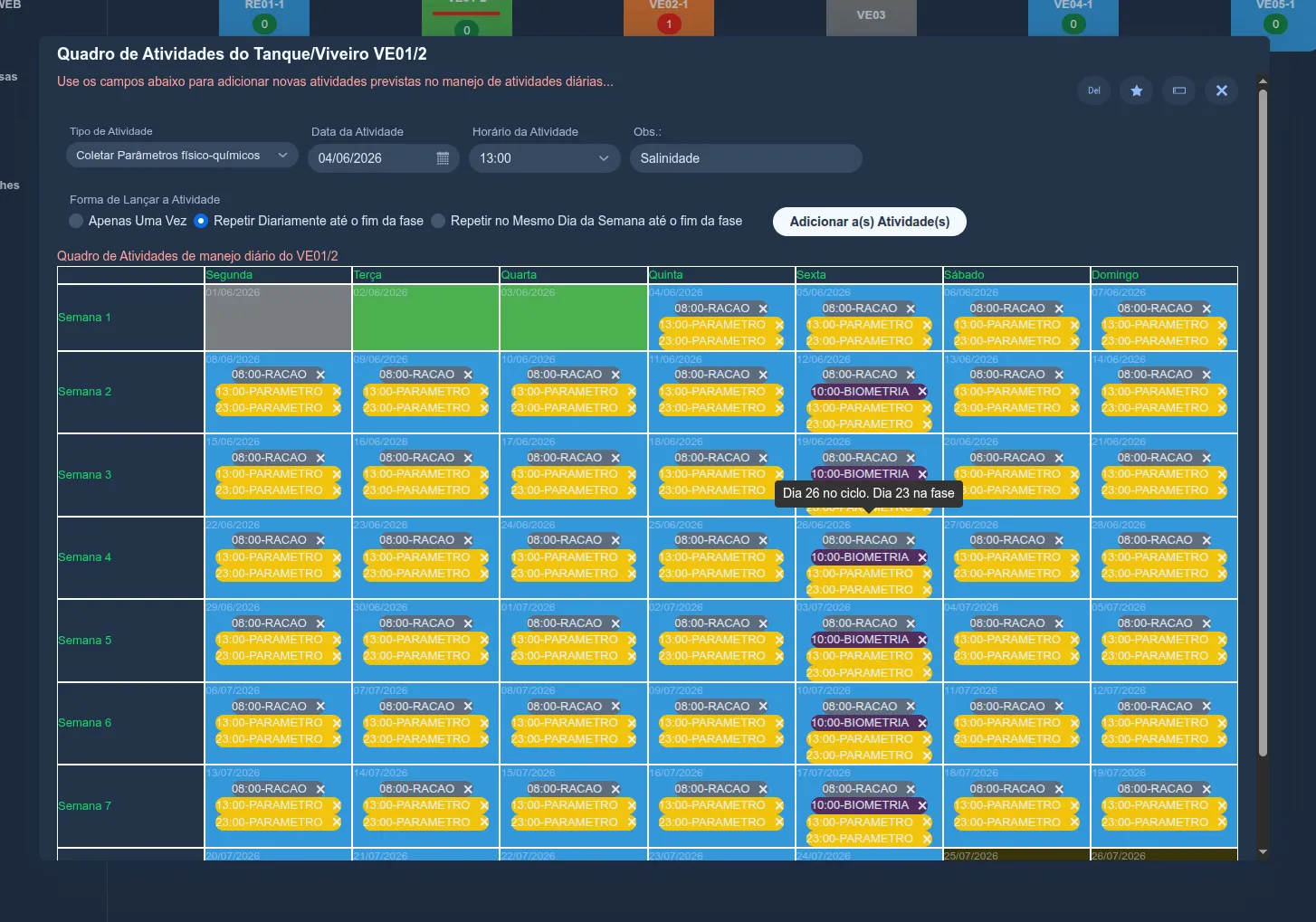The width and height of the screenshot is (1316, 922).
Task: Click the Data da Atividade date field
Action: tap(384, 158)
